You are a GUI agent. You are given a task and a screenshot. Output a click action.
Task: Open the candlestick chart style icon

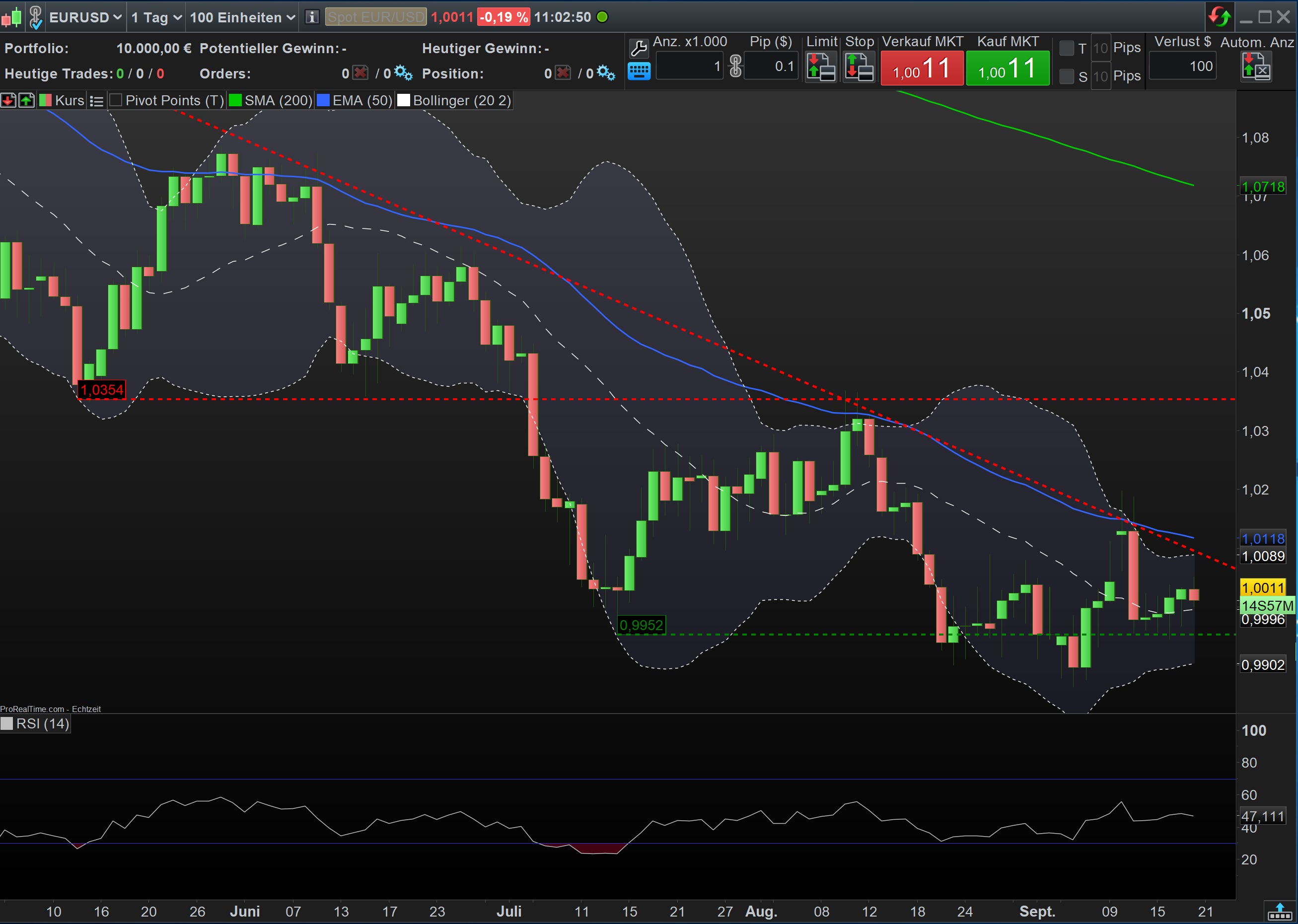(x=12, y=17)
